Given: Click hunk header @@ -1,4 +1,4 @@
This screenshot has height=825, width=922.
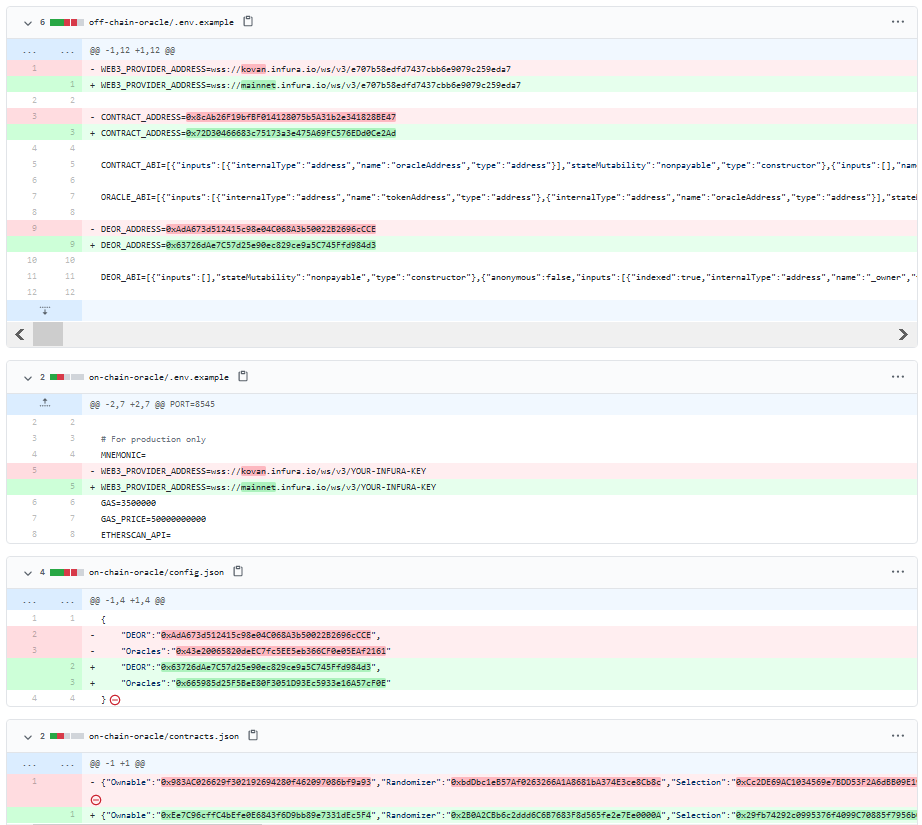Looking at the screenshot, I should pyautogui.click(x=128, y=600).
